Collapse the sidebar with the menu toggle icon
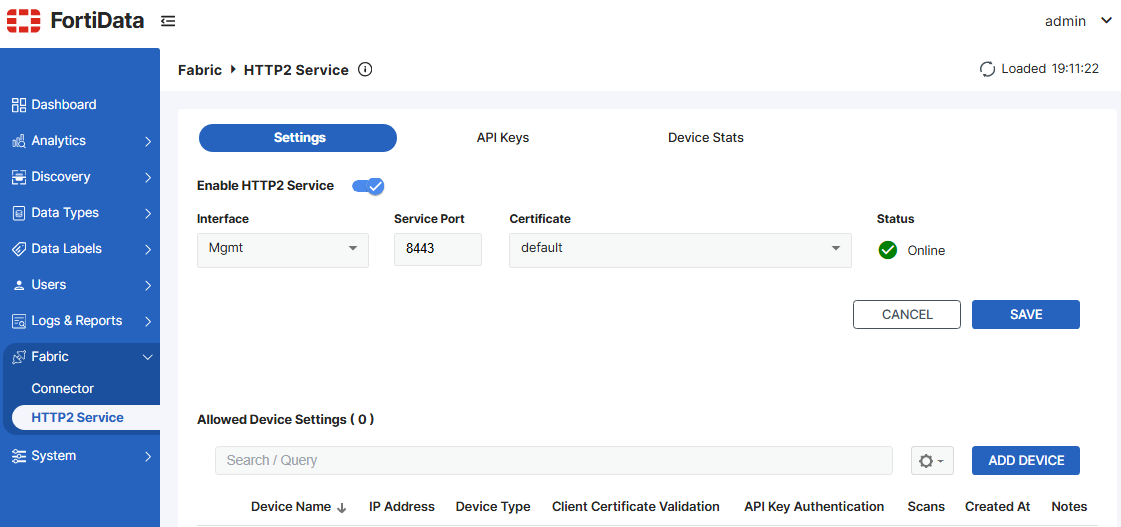 [168, 21]
